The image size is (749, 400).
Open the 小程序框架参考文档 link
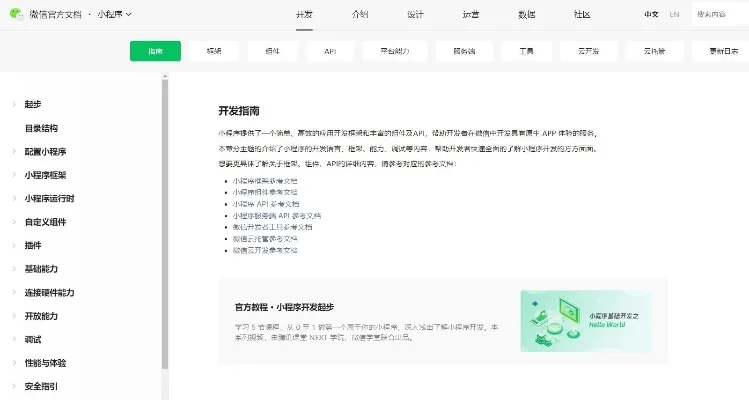265,181
